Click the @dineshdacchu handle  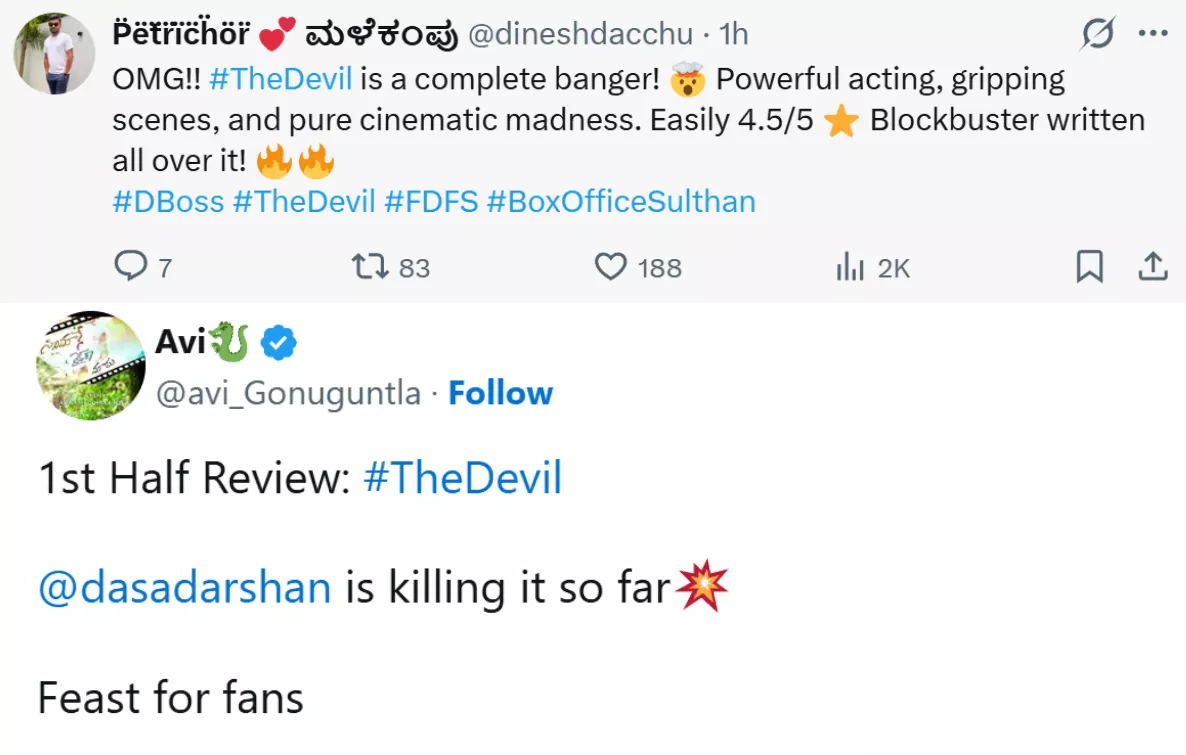[x=580, y=35]
